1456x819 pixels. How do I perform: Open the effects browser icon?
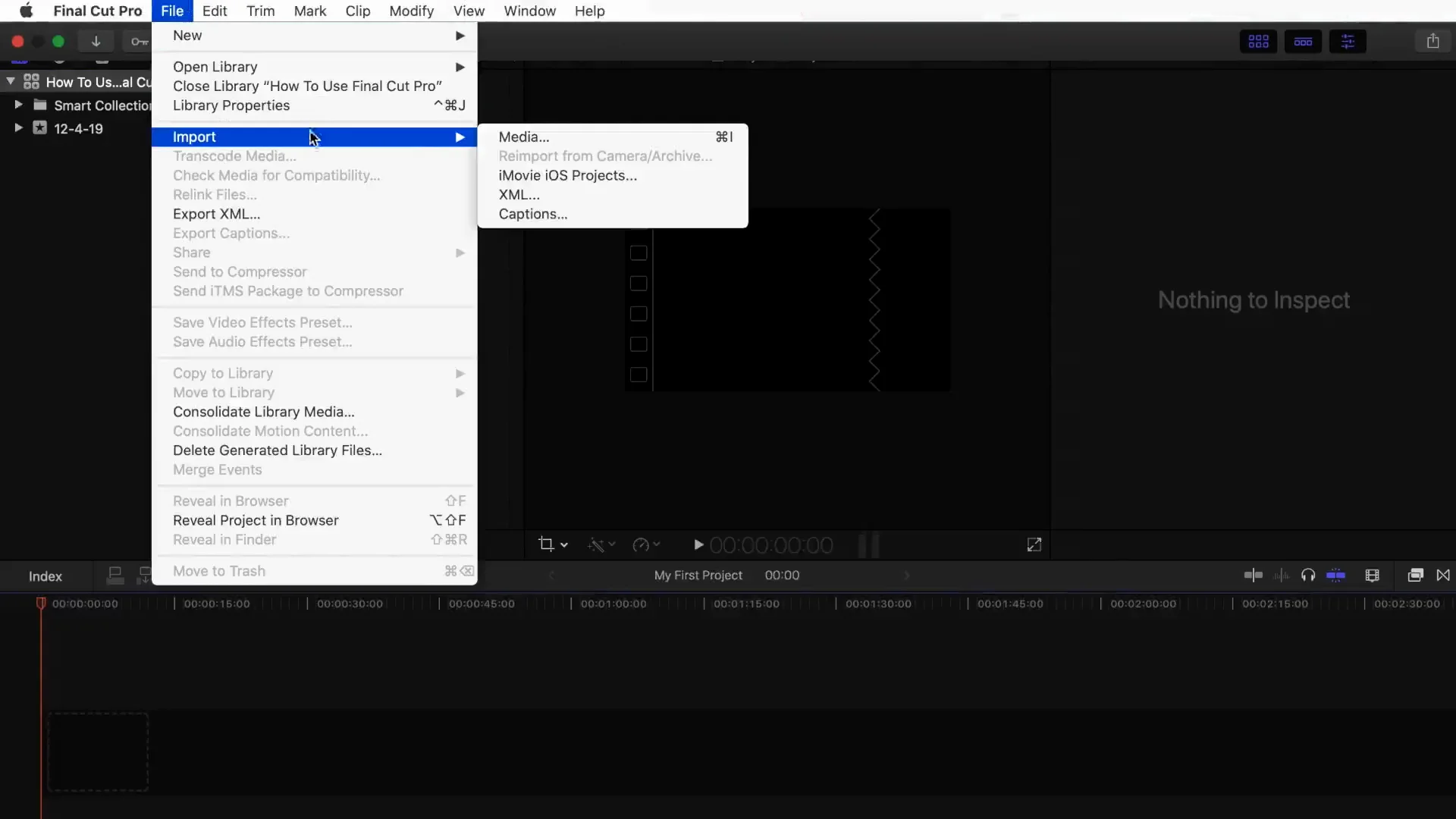pyautogui.click(x=1415, y=576)
